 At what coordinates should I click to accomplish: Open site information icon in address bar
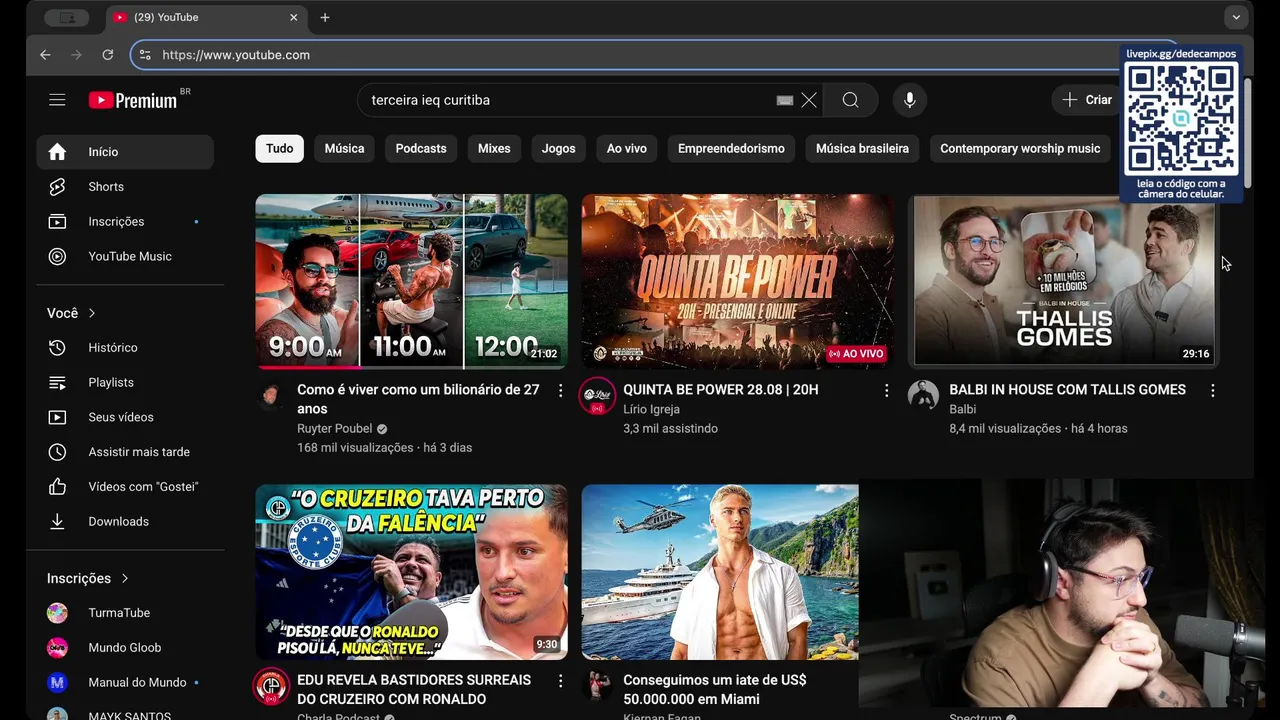[x=145, y=55]
